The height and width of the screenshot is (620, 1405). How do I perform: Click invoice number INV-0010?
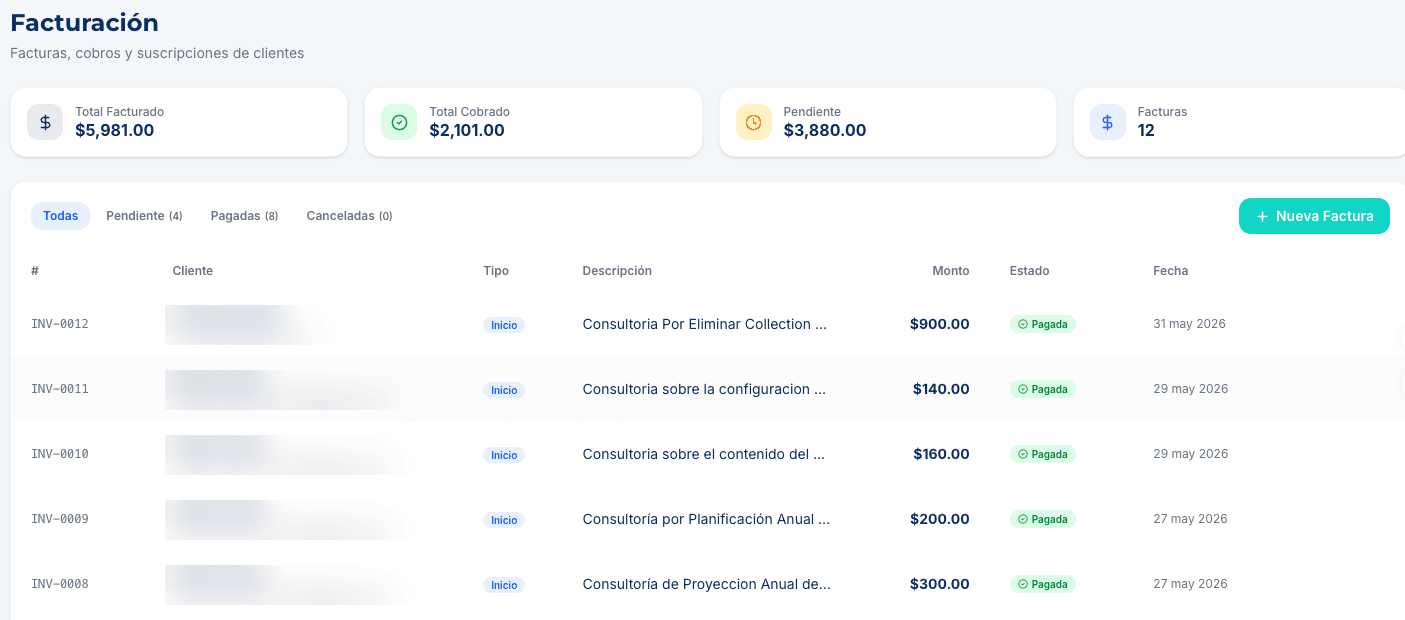coord(60,454)
